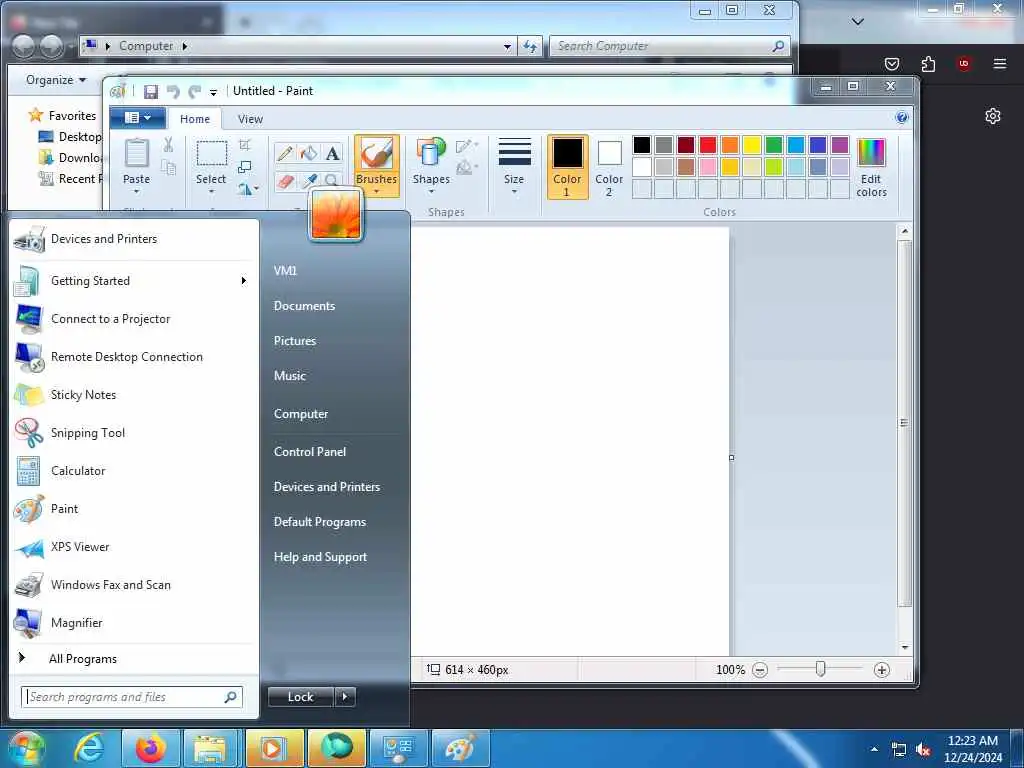This screenshot has height=768, width=1024.
Task: Select the Color 1 button
Action: (567, 167)
